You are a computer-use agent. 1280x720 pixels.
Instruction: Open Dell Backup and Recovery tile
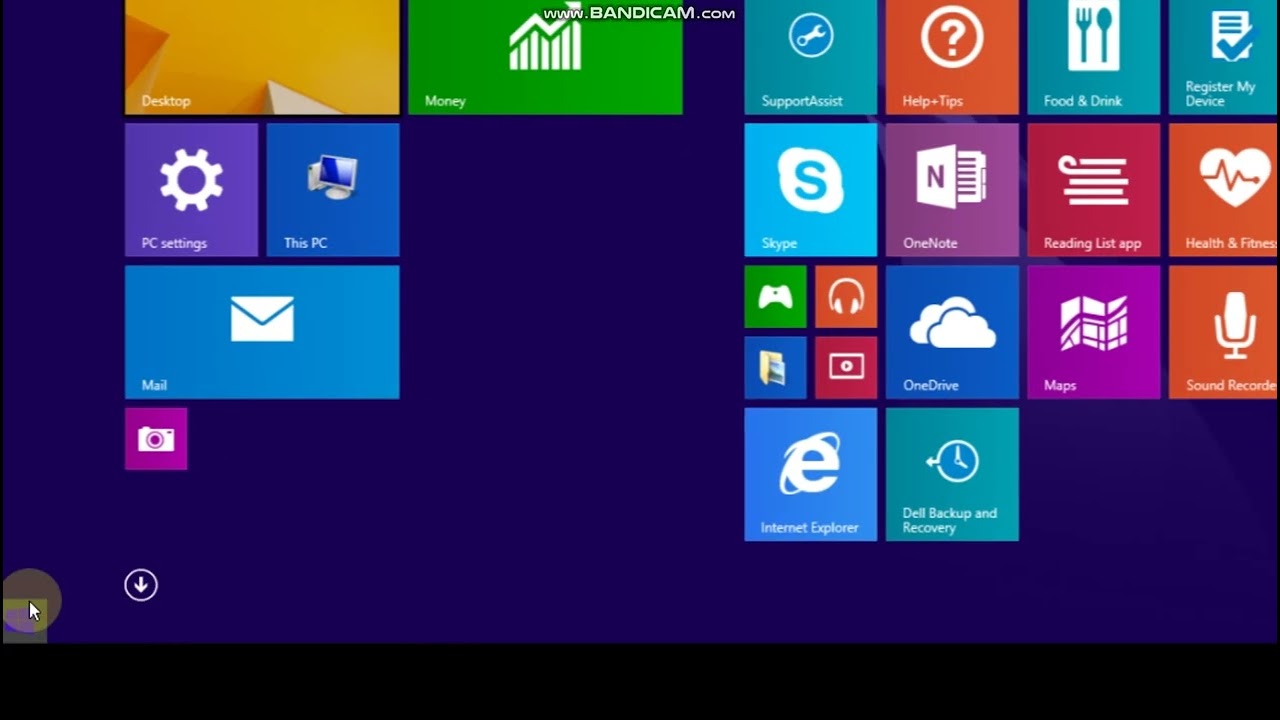952,474
